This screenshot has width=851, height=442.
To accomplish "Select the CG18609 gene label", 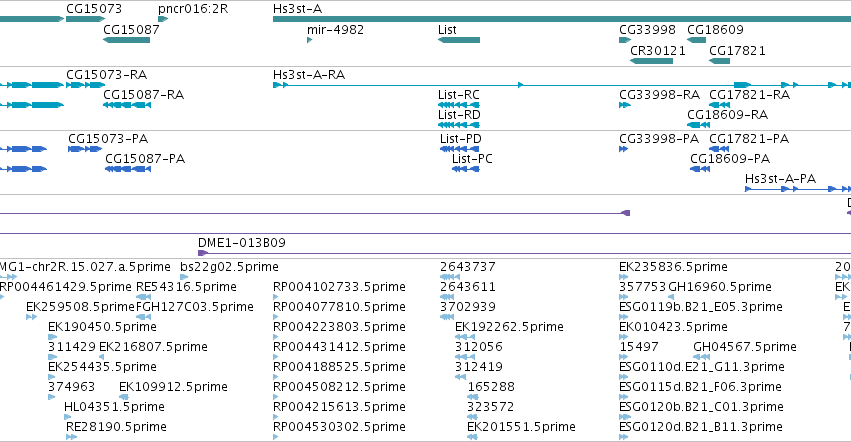I will point(715,29).
